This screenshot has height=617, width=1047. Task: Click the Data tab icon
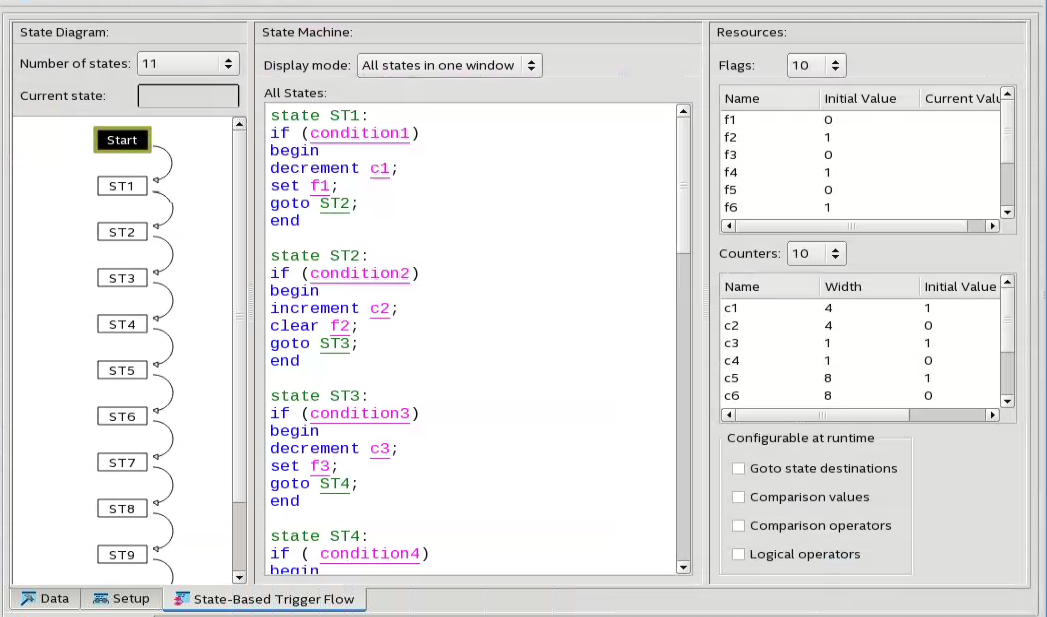click(x=27, y=599)
